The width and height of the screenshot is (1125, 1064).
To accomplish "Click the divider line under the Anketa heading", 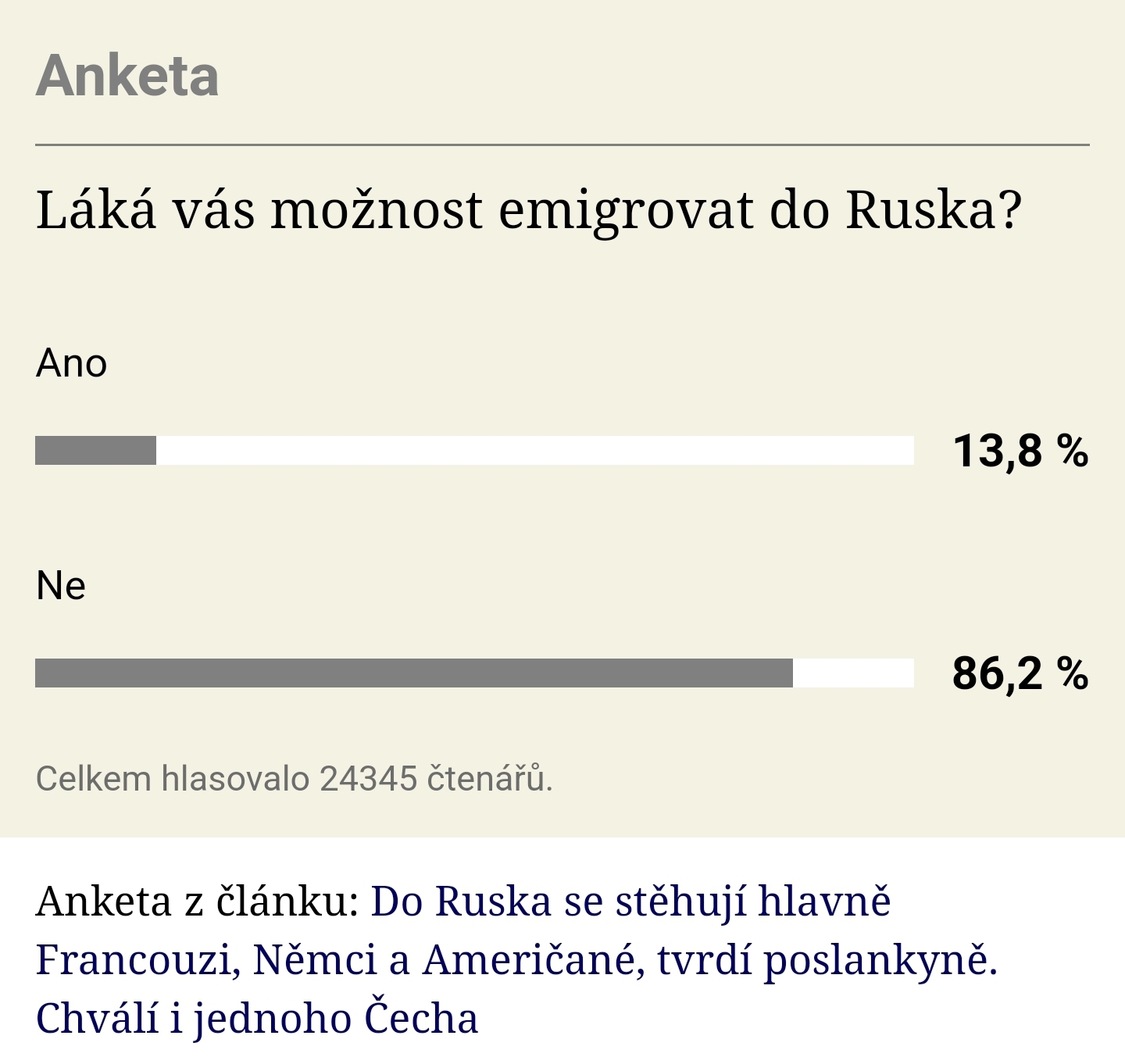I will pyautogui.click(x=562, y=145).
